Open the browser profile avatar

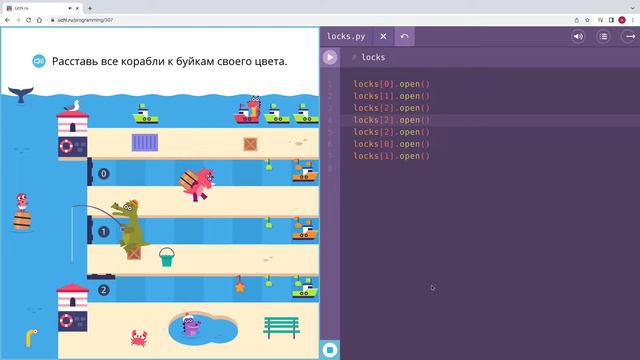622,20
